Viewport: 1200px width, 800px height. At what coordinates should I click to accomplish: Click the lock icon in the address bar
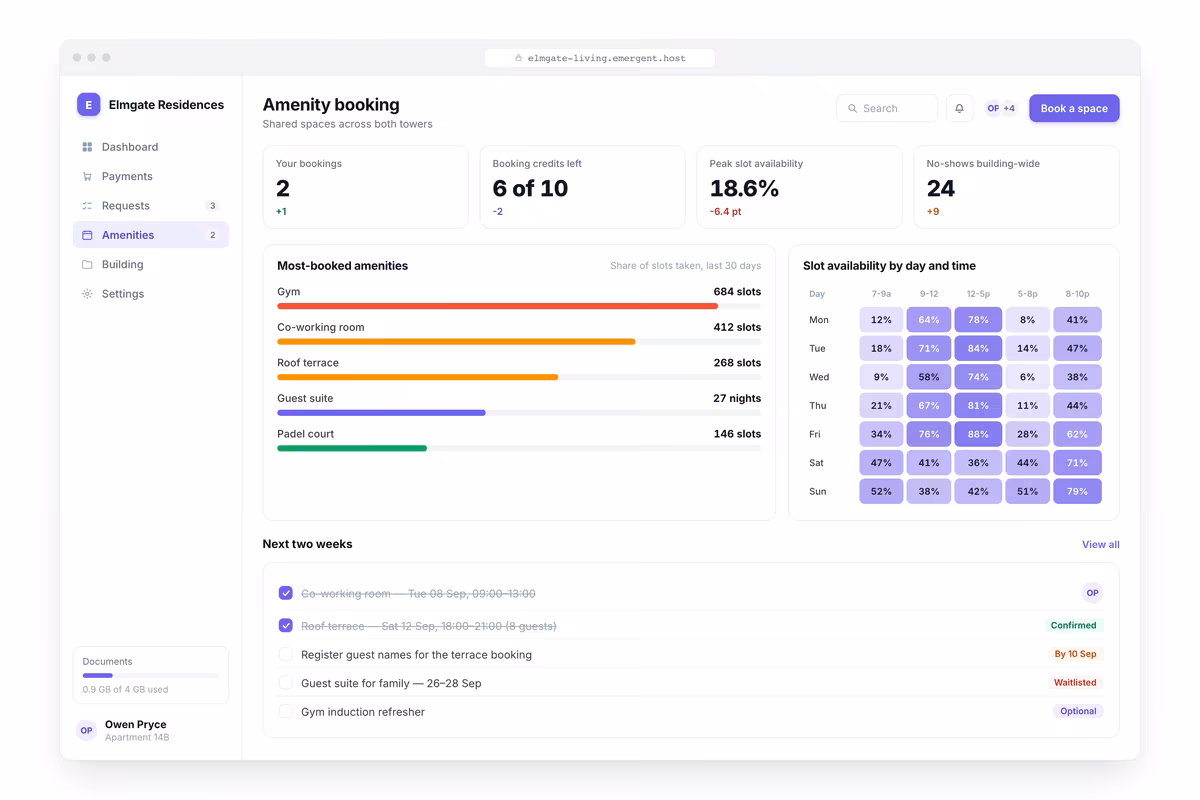coord(518,58)
